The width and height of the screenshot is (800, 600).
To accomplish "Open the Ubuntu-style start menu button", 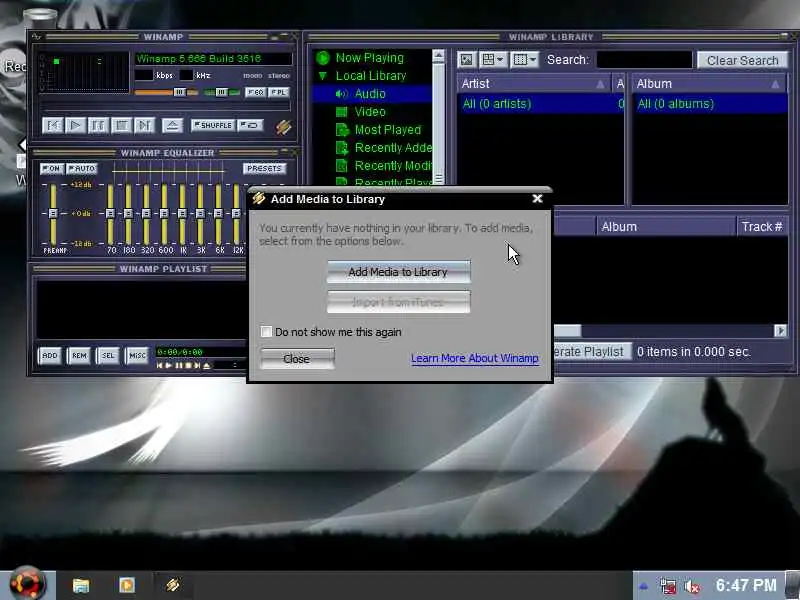I will coord(28,584).
